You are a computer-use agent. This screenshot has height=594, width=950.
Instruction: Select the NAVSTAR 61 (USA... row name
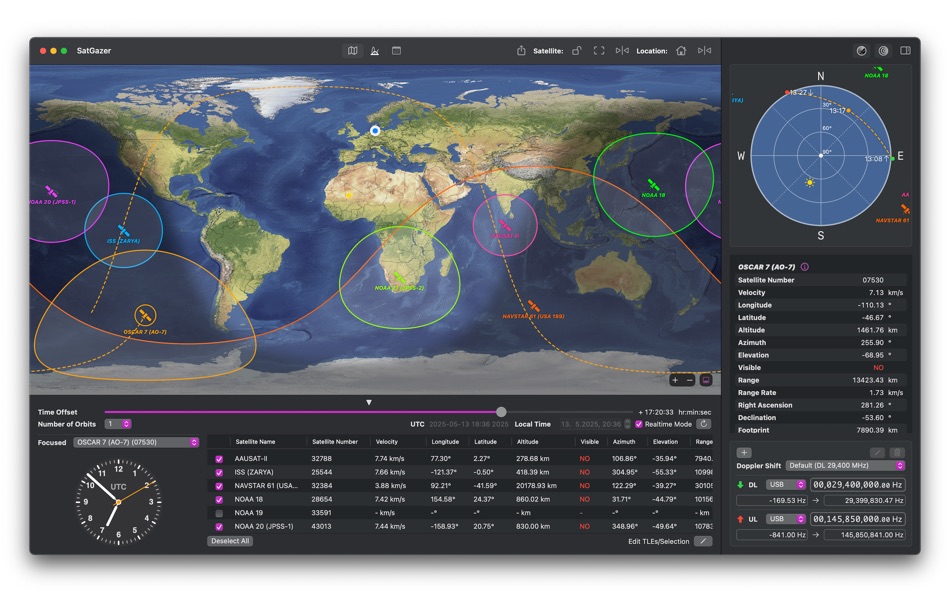266,486
